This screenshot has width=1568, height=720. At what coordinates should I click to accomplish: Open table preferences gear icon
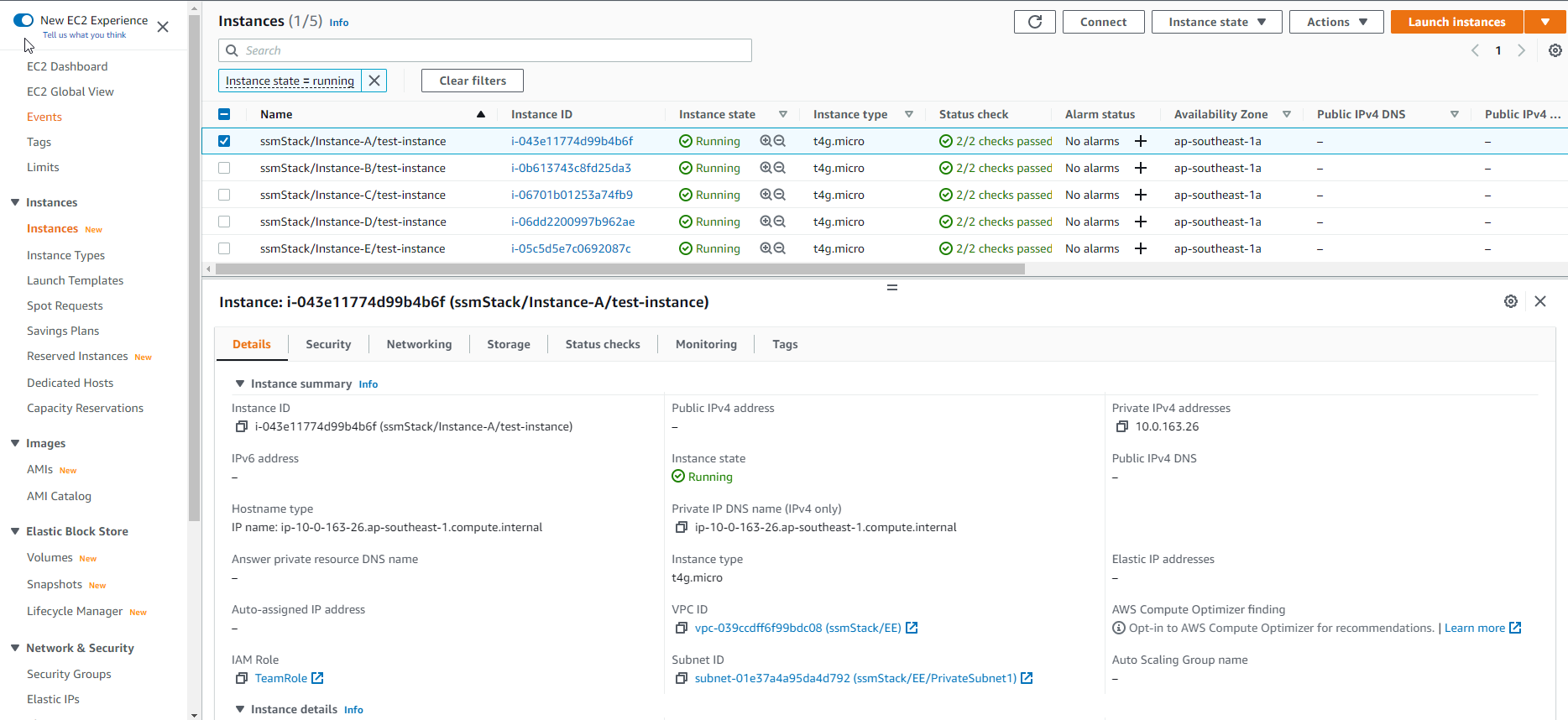point(1555,50)
